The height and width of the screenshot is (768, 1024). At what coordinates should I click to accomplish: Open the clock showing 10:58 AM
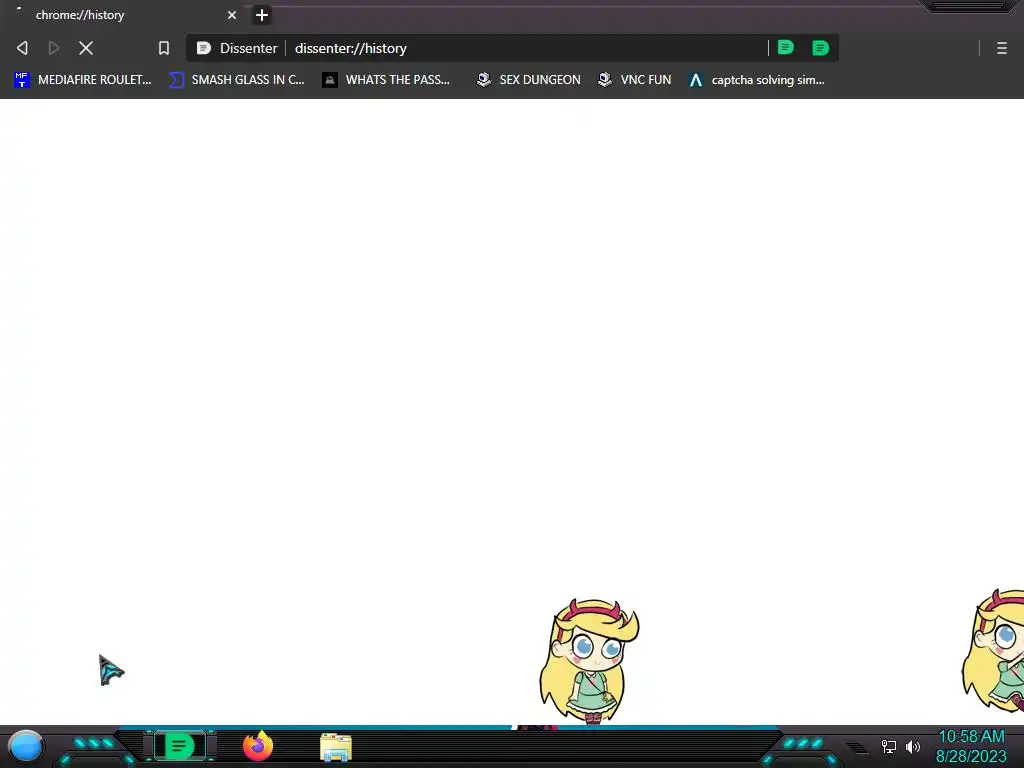point(971,746)
